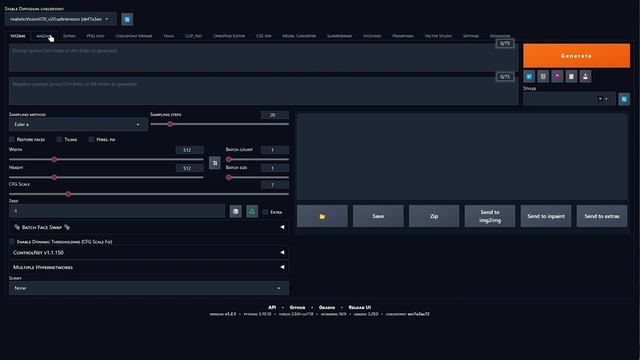The height and width of the screenshot is (360, 640).
Task: Open the Gradio footer link
Action: (x=327, y=307)
